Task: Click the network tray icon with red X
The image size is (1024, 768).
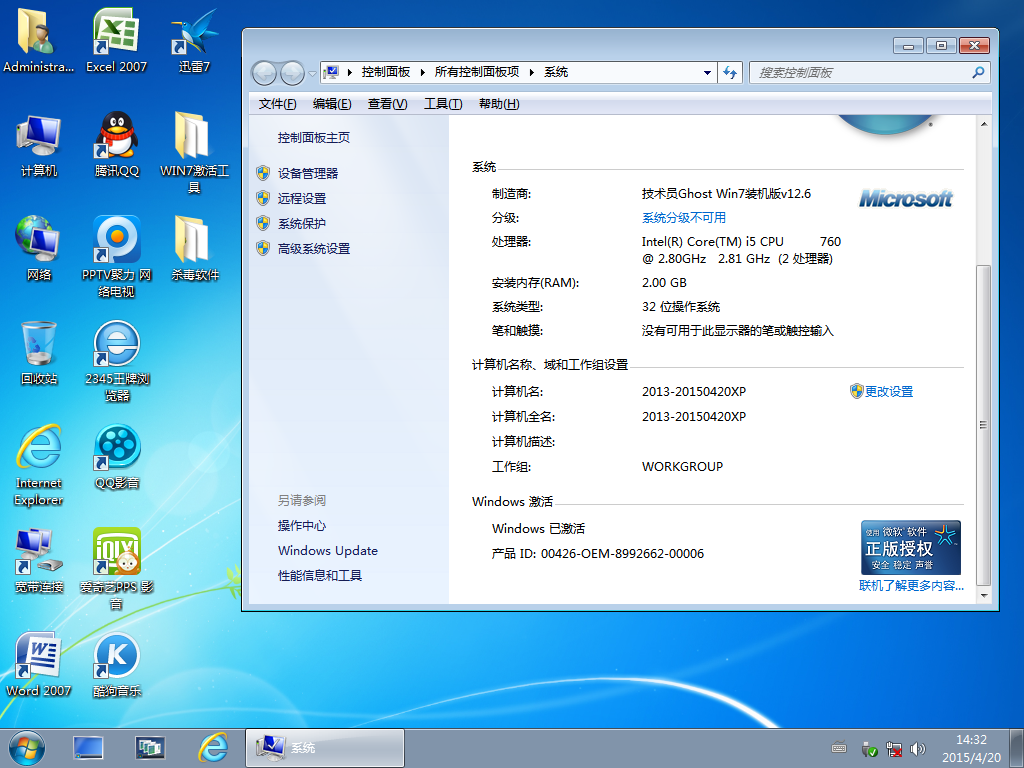Action: point(894,749)
